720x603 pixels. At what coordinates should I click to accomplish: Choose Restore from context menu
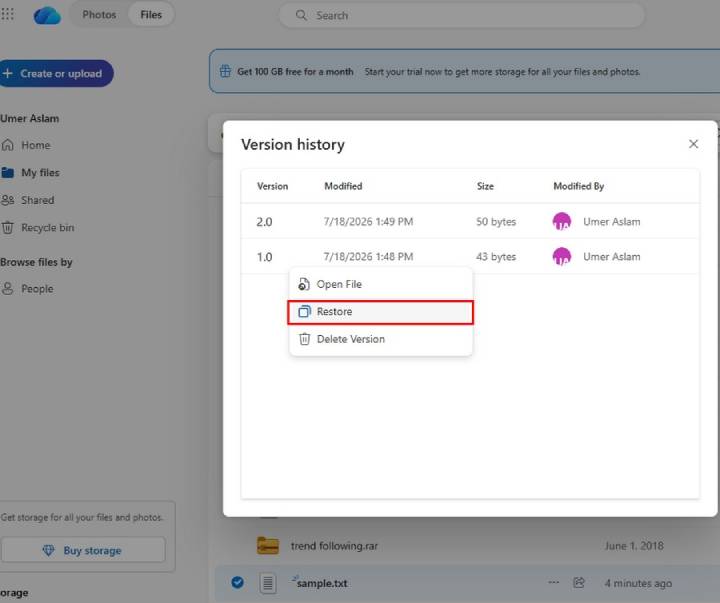[x=381, y=312]
